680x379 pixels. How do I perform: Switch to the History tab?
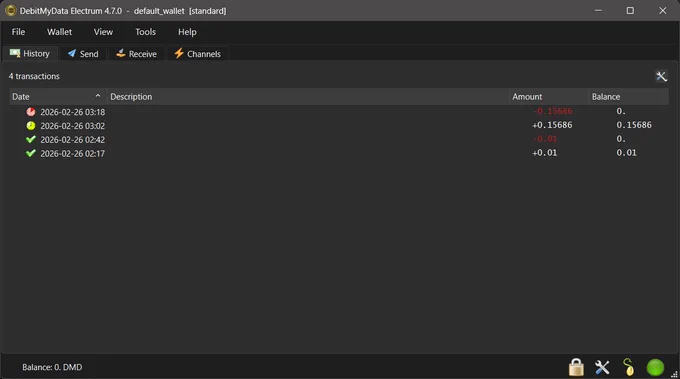[x=30, y=53]
